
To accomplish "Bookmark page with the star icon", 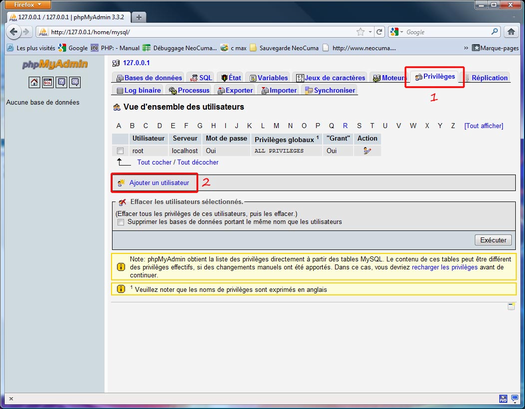I will coord(360,32).
